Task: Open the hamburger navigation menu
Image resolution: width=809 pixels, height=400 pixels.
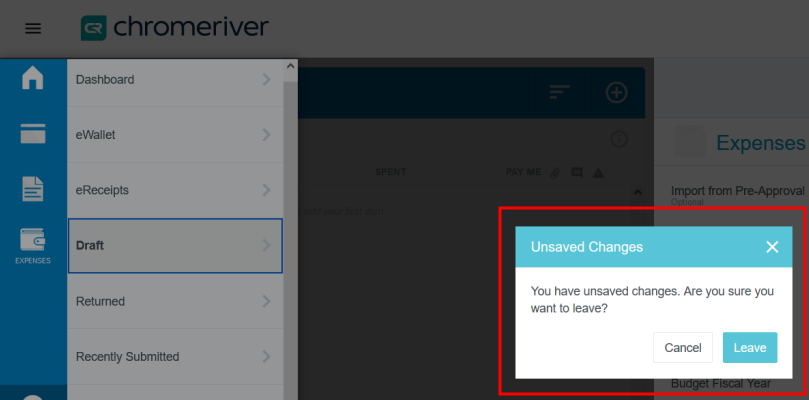Action: tap(33, 28)
